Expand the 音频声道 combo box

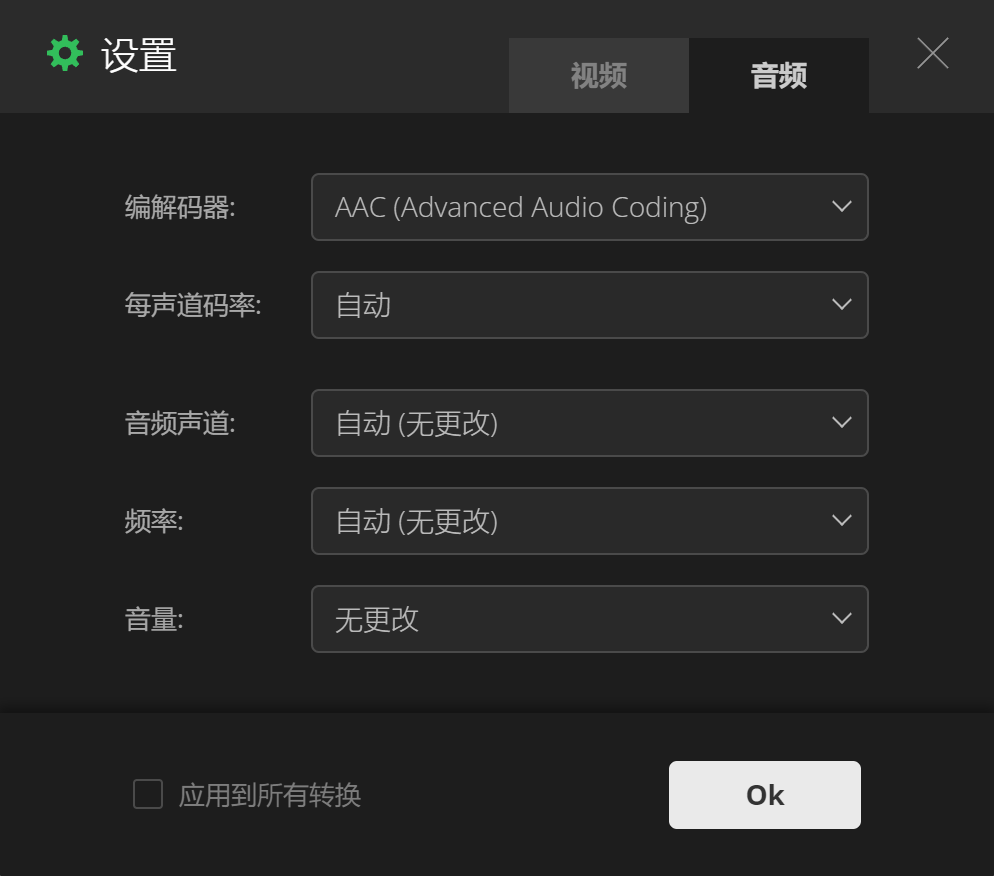point(590,423)
